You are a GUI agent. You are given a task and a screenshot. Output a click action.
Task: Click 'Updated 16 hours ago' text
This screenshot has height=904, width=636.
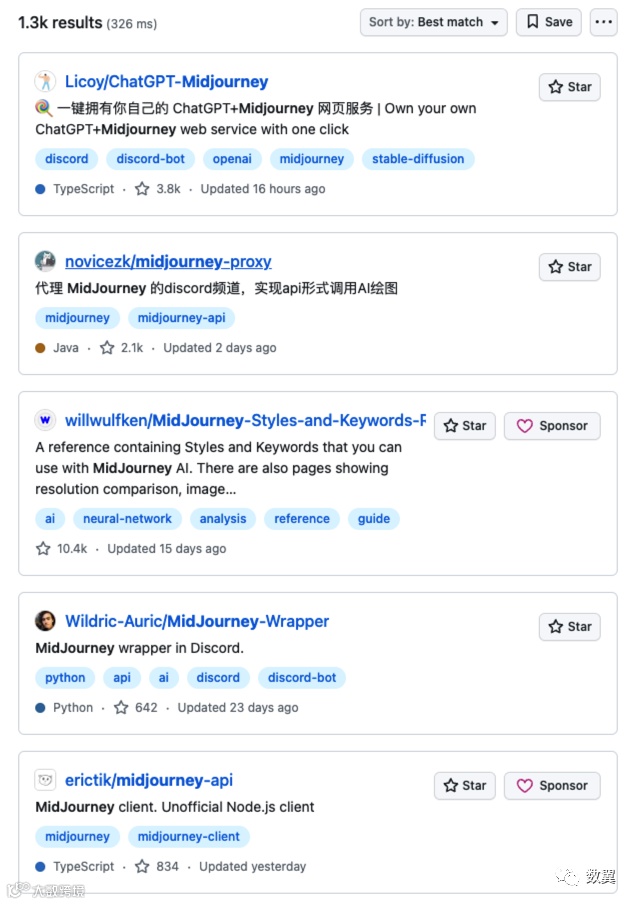(263, 189)
